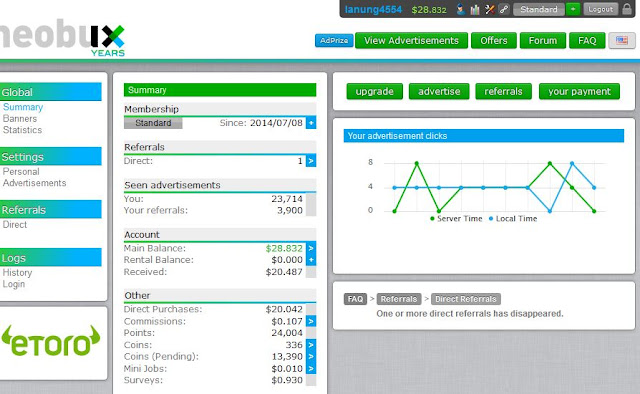
Task: Click the eToro advertisement banner
Action: pyautogui.click(x=51, y=342)
